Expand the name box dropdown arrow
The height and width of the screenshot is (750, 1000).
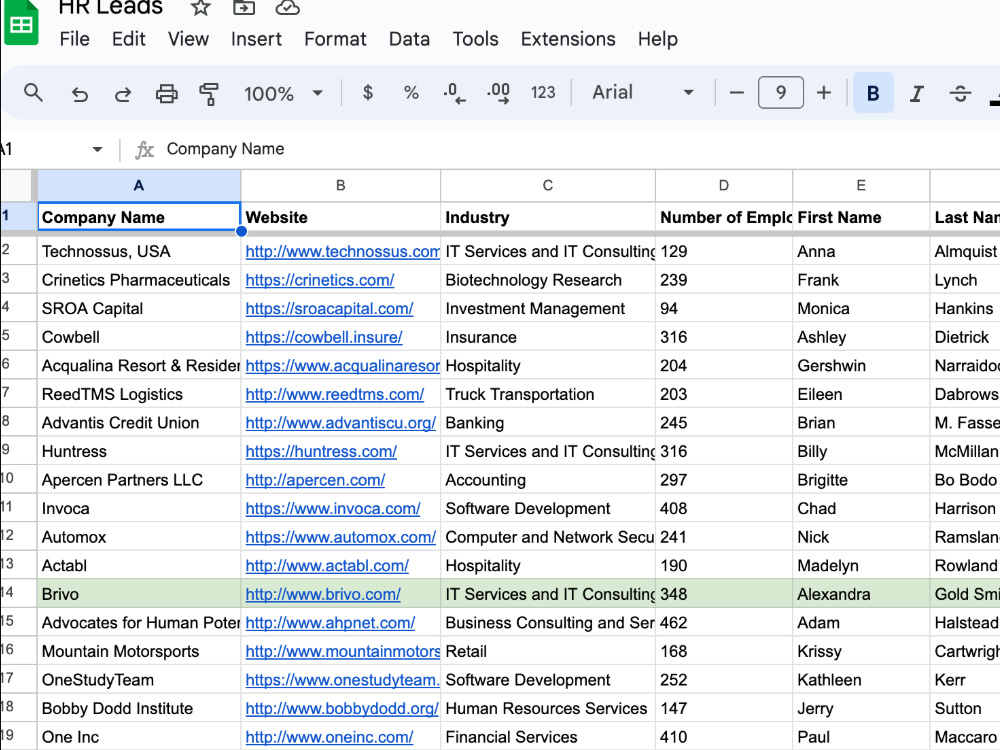coord(97,149)
